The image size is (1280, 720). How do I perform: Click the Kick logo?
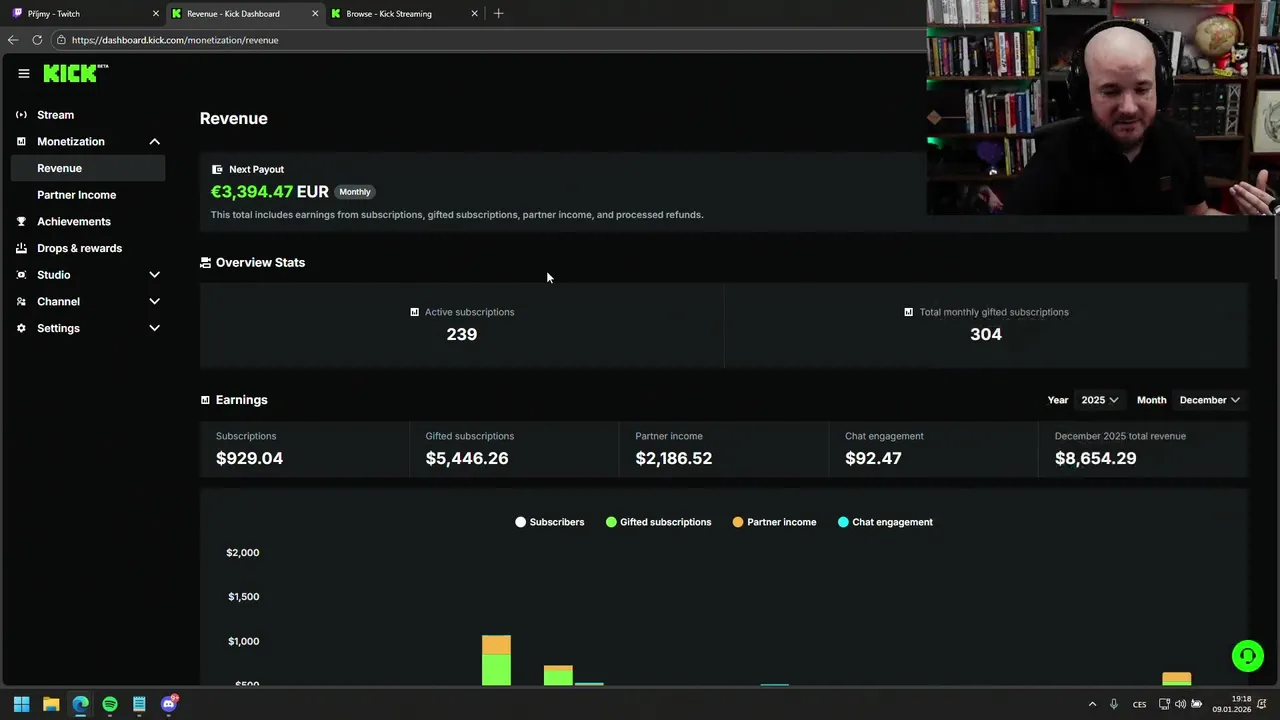click(x=75, y=73)
